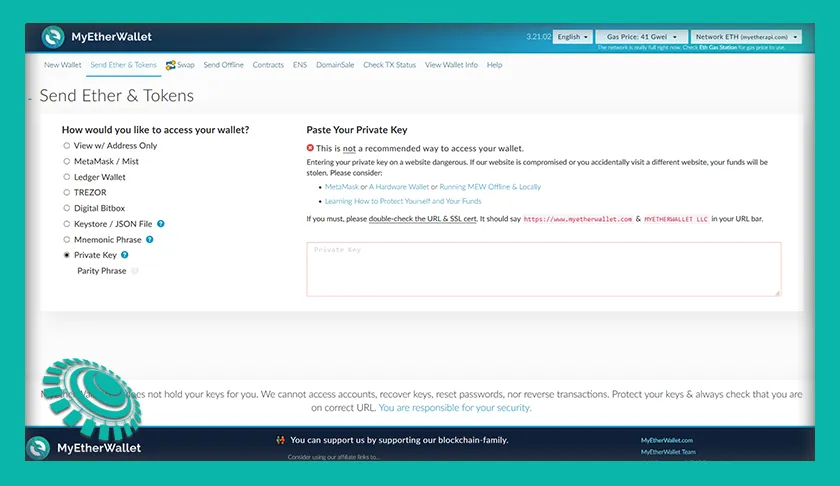
Task: Open Check TX Status tab
Action: [x=389, y=65]
